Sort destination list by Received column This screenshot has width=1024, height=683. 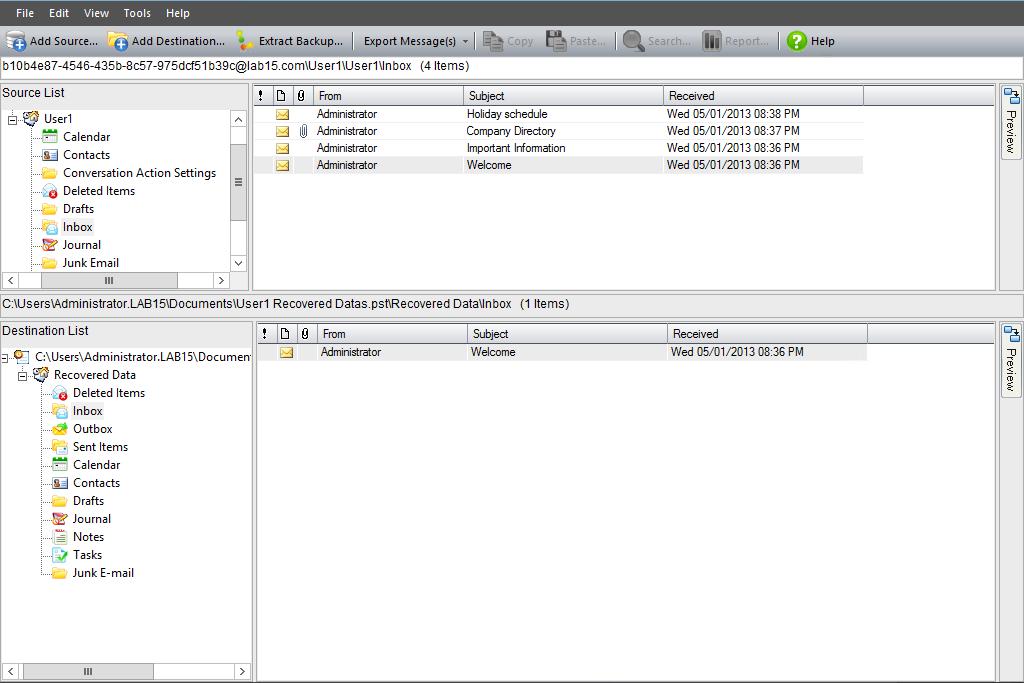(x=767, y=334)
